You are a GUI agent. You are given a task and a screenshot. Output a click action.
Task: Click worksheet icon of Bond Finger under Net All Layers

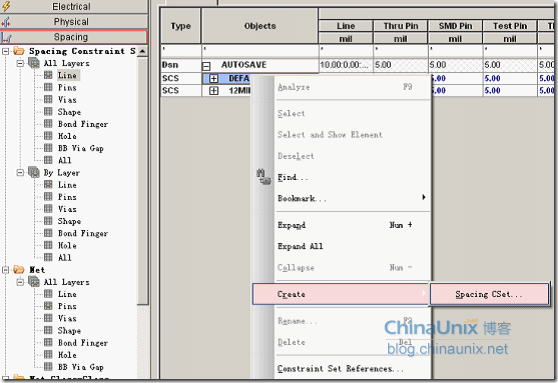48,342
